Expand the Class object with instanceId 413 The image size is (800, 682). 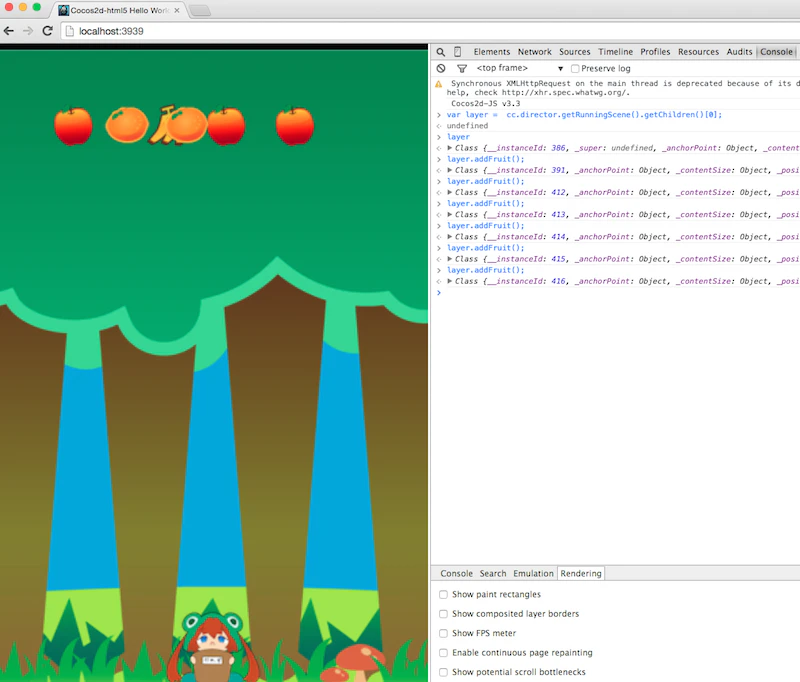pos(449,215)
